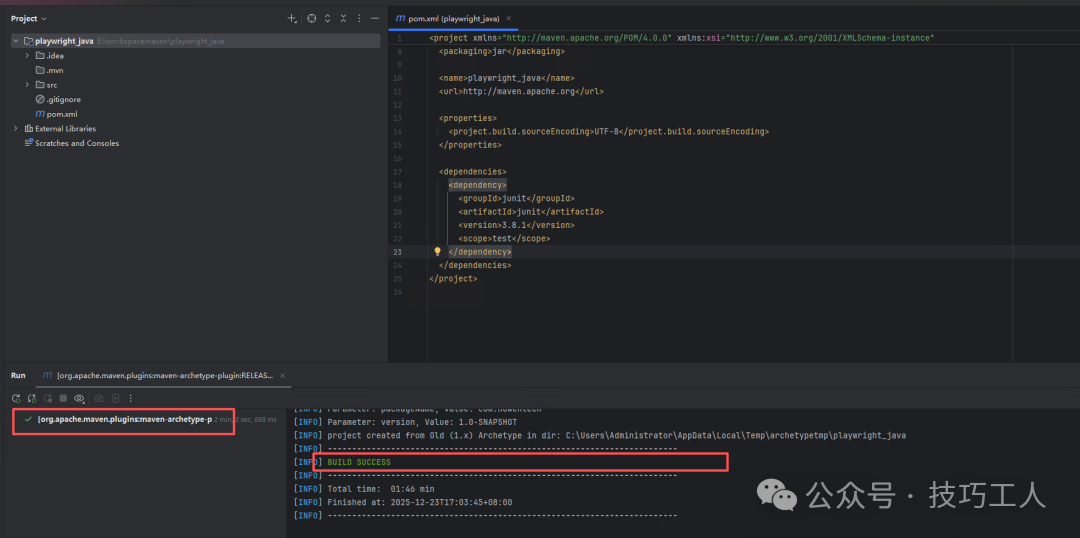The width and height of the screenshot is (1080, 538).
Task: Click Expand All icon in Project panel
Action: [x=328, y=18]
